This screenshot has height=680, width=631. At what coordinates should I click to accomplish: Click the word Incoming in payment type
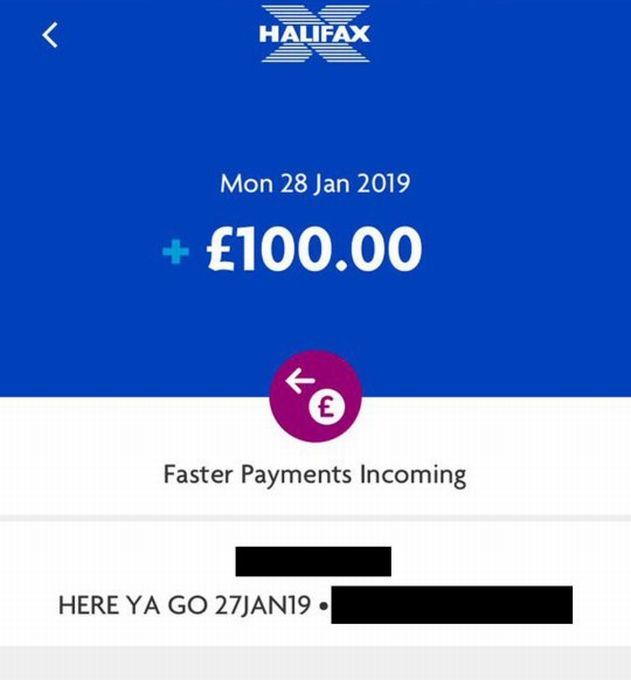coord(413,475)
